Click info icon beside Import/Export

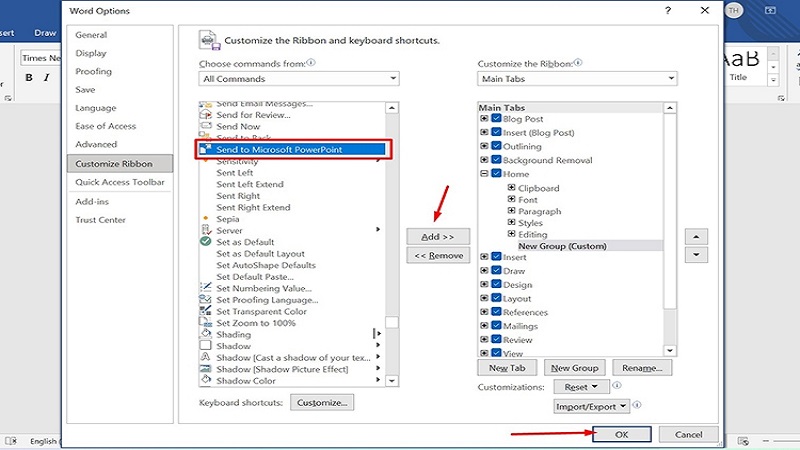pyautogui.click(x=637, y=405)
